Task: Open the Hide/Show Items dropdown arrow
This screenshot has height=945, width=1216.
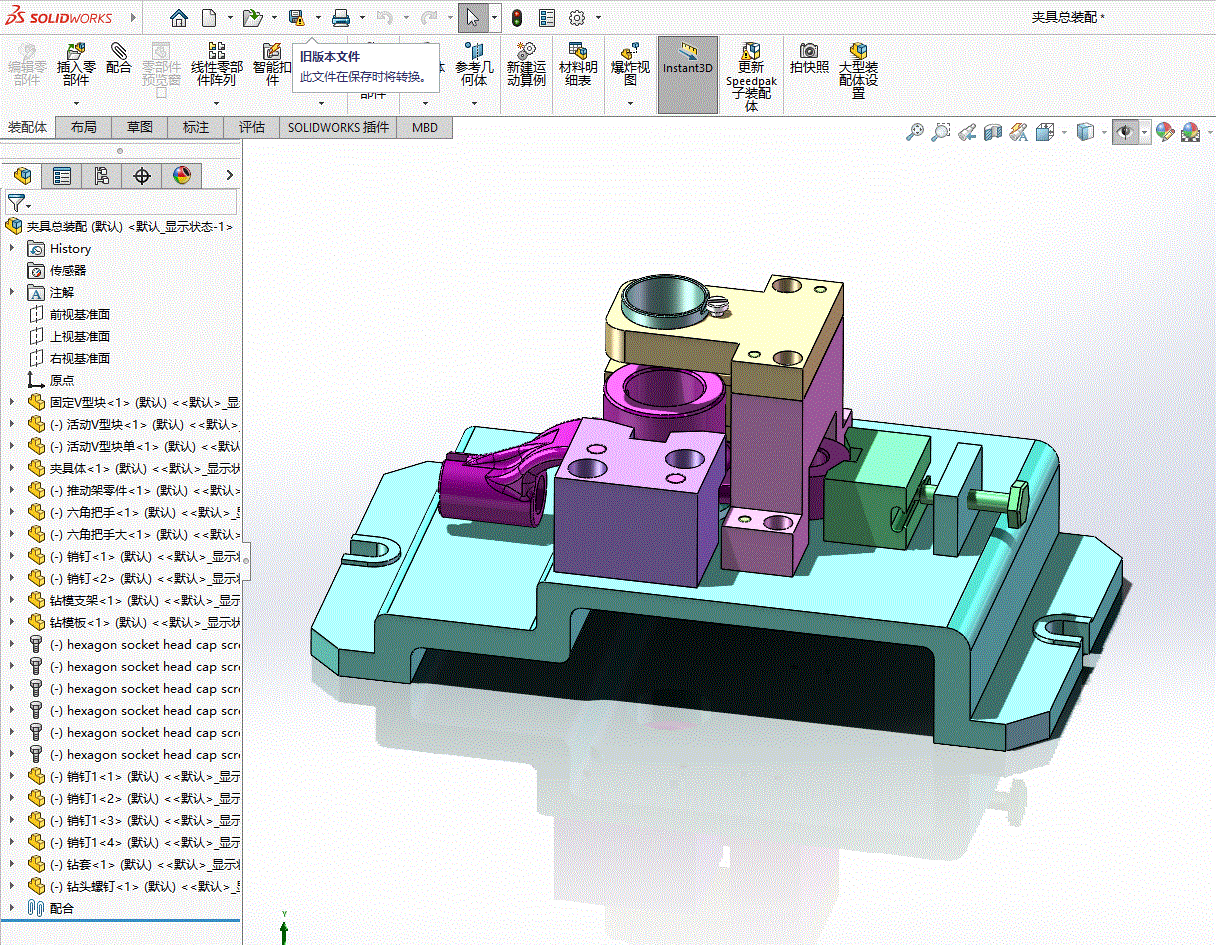Action: [1145, 132]
